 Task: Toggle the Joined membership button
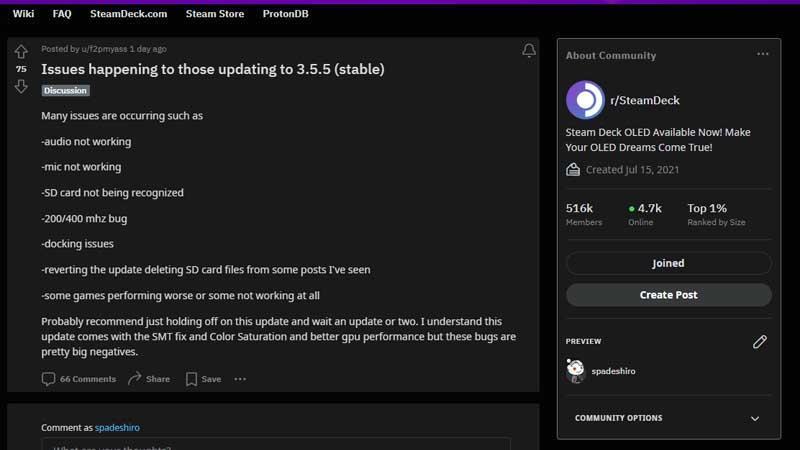tap(668, 263)
